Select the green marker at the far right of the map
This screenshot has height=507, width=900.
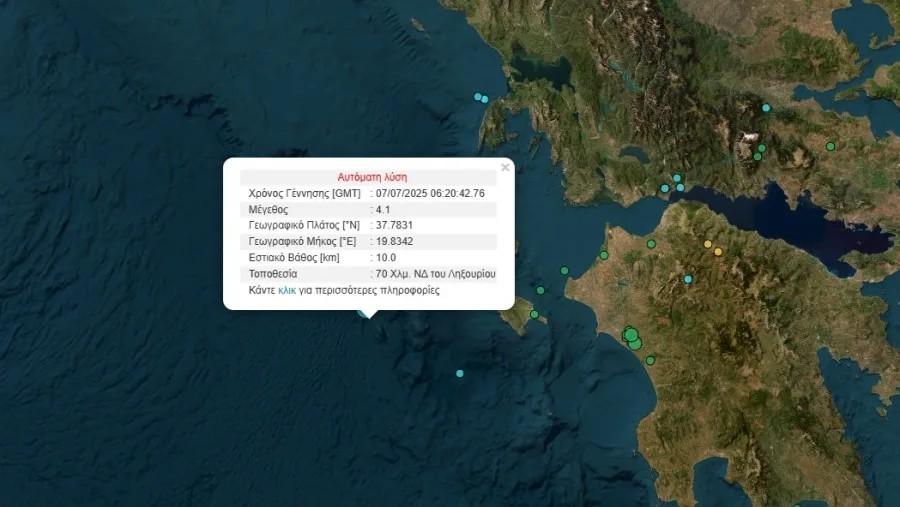coord(830,147)
